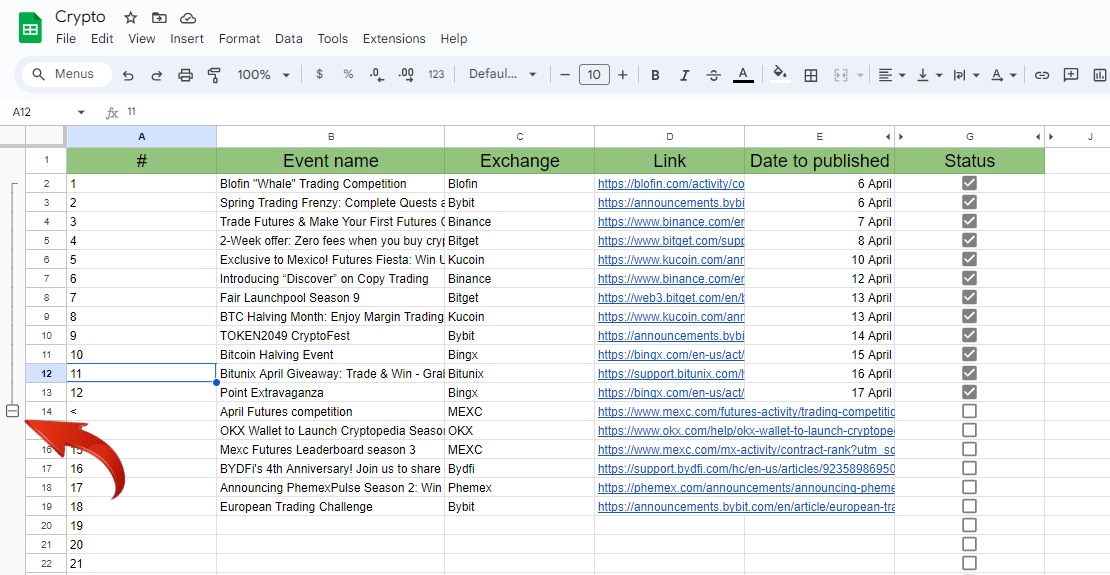Open the phemex.com announcements link

tap(746, 488)
